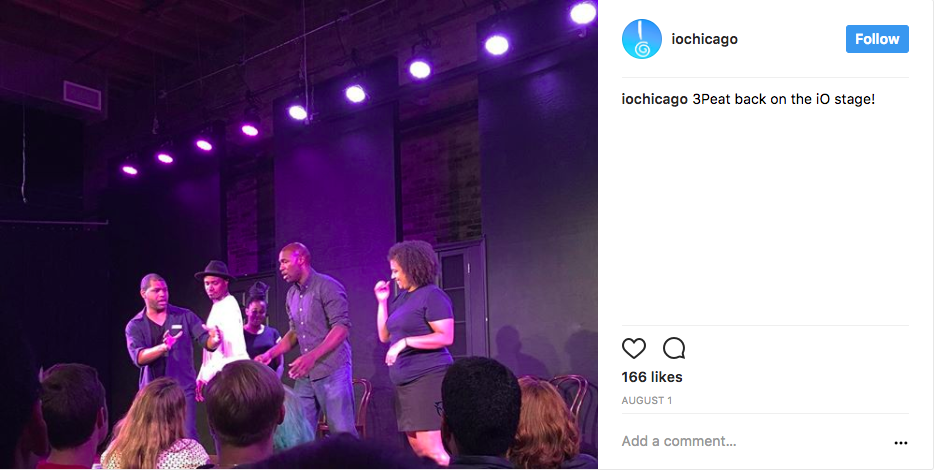Follow the iochicago account
Viewport: 934px width, 470px height.
coord(877,39)
